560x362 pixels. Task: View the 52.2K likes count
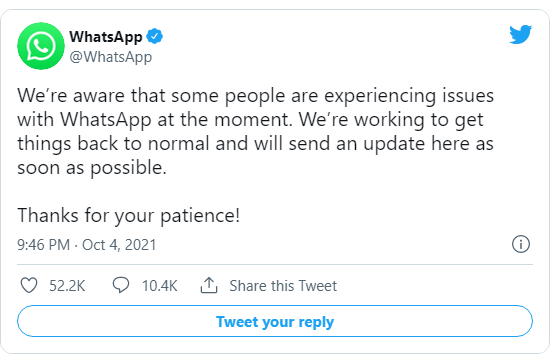tap(67, 286)
